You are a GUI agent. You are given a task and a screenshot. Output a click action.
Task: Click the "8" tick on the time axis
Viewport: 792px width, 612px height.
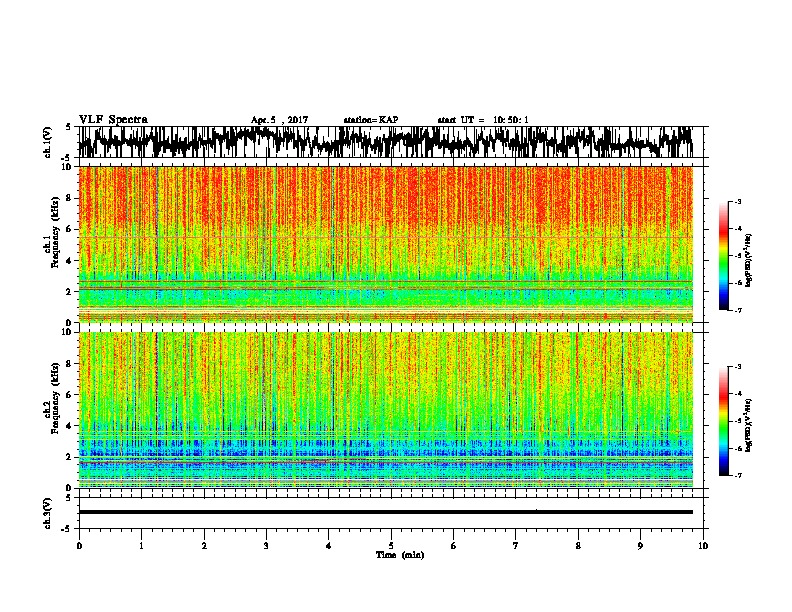578,546
